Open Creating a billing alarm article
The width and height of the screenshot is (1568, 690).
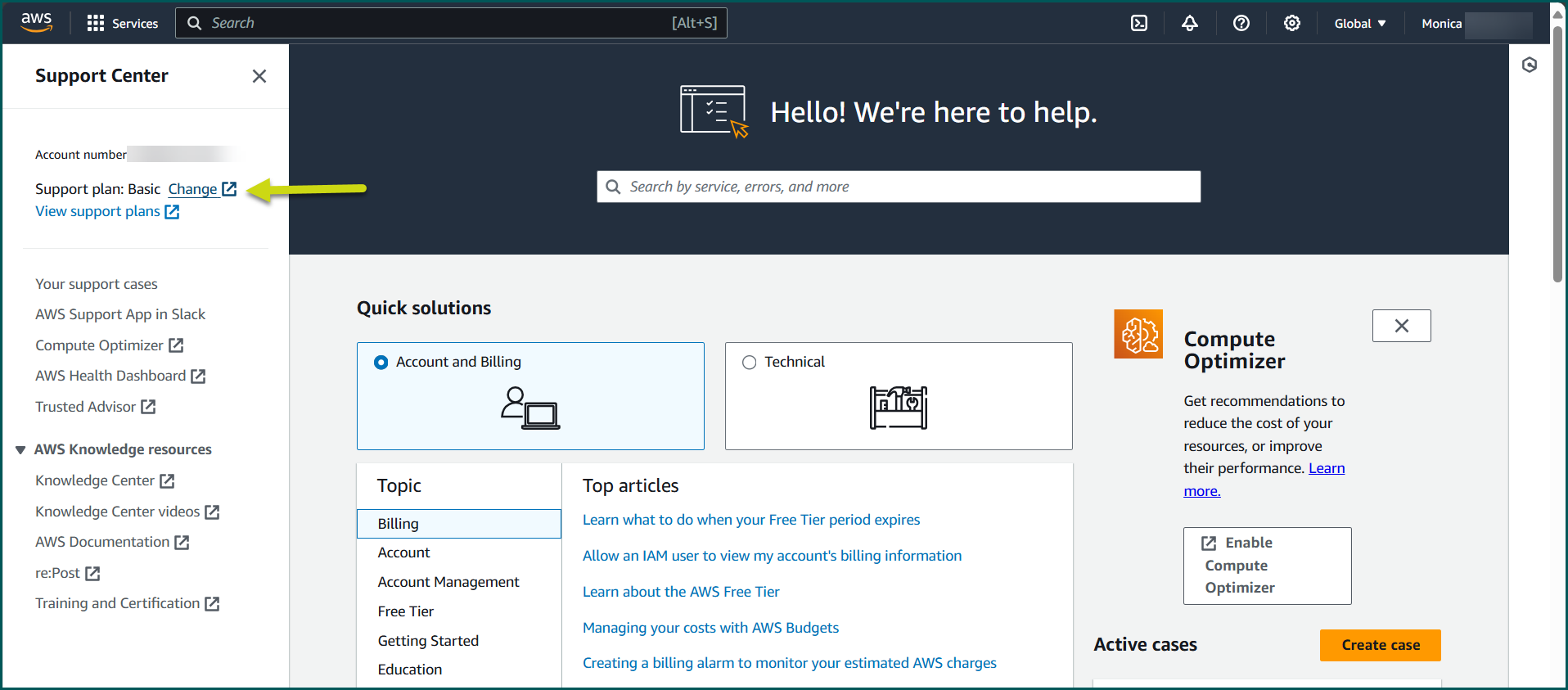790,663
